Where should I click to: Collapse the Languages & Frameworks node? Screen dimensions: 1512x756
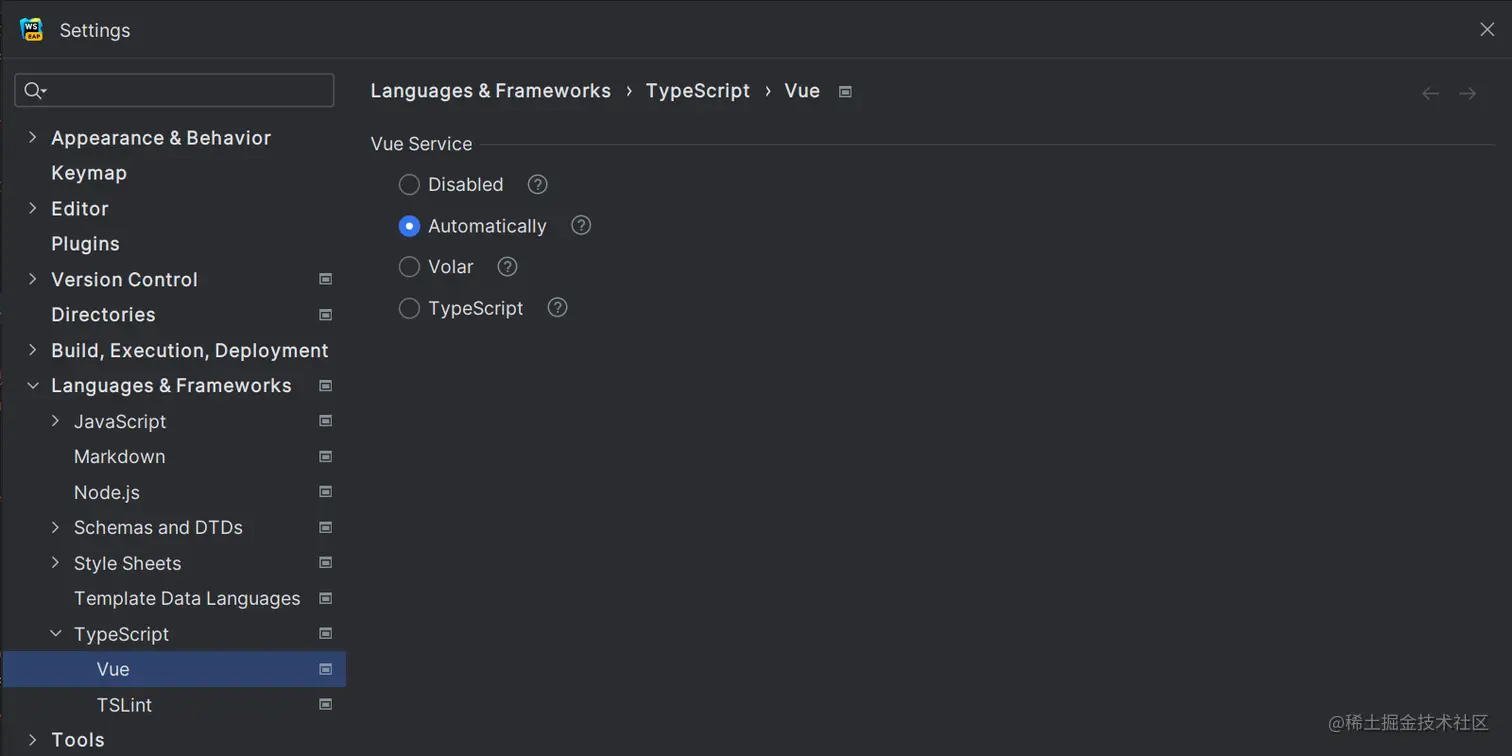click(x=33, y=386)
